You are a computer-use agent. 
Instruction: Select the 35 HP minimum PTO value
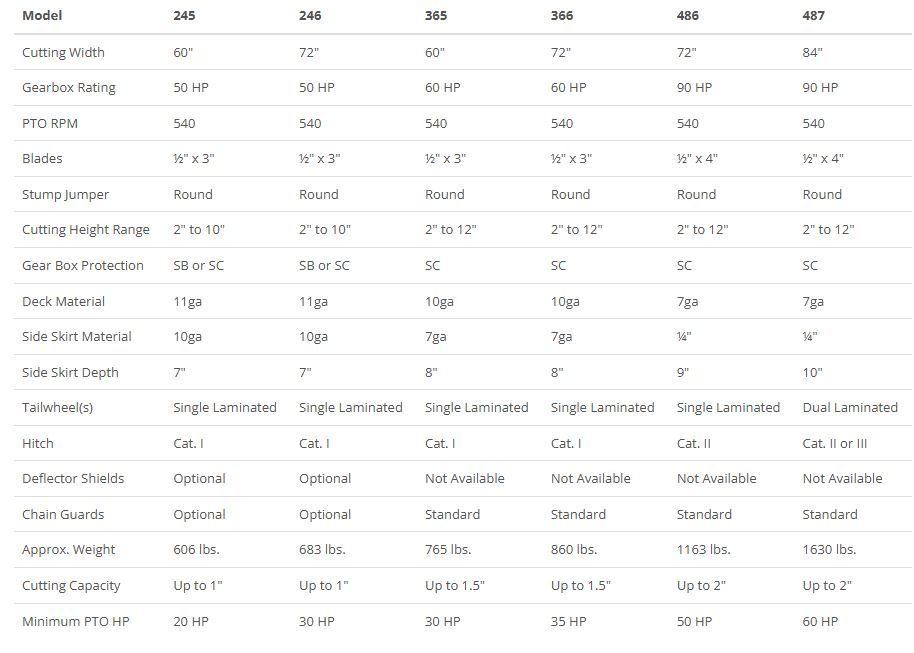coord(569,621)
